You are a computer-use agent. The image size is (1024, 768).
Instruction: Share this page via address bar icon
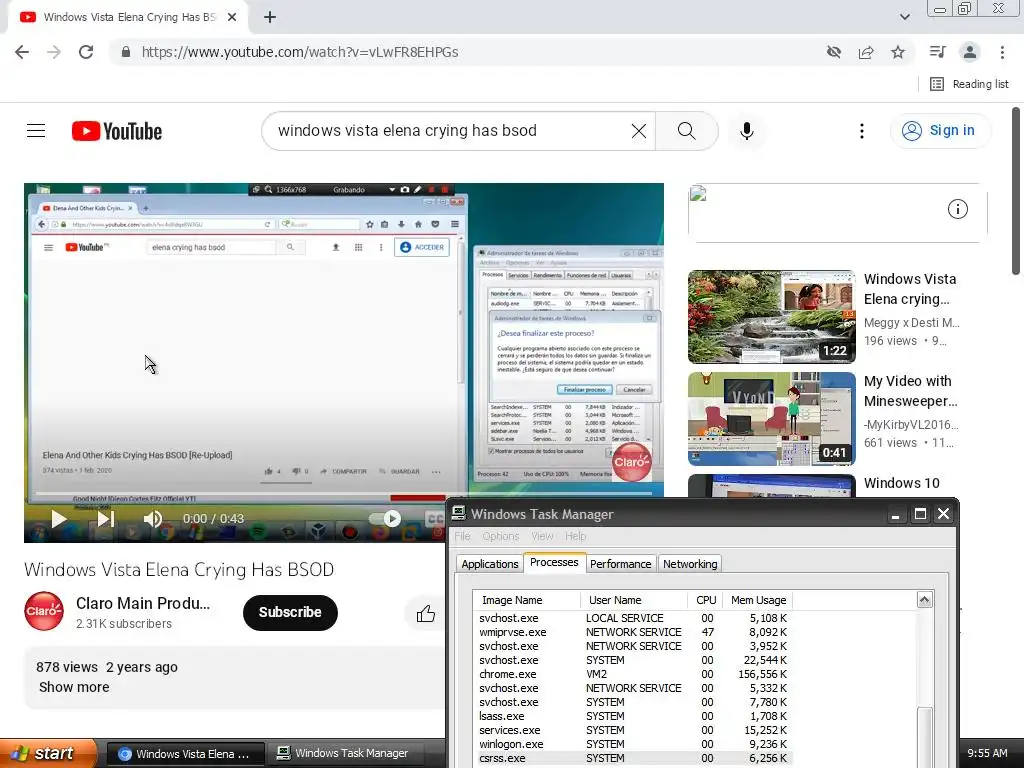pyautogui.click(x=866, y=52)
